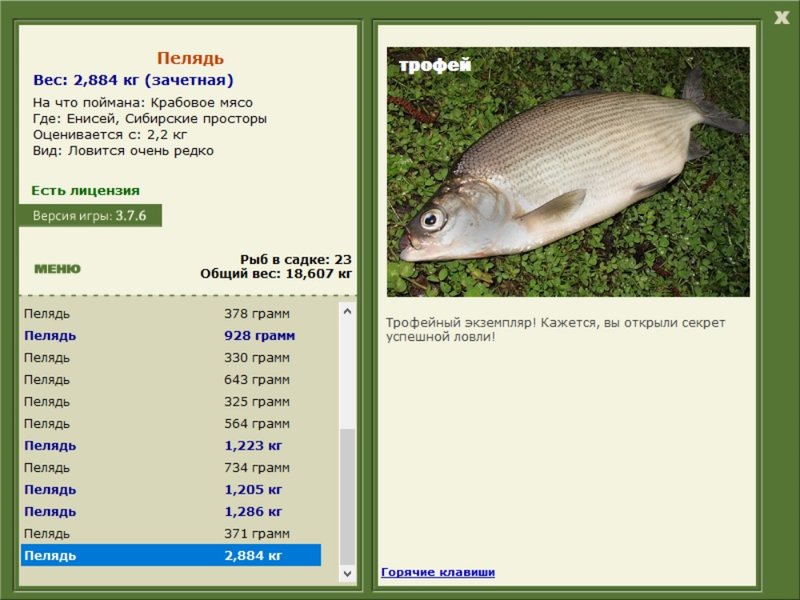Viewport: 800px width, 600px height.
Task: Select the Пелядь 643 грамм row
Action: (x=170, y=380)
